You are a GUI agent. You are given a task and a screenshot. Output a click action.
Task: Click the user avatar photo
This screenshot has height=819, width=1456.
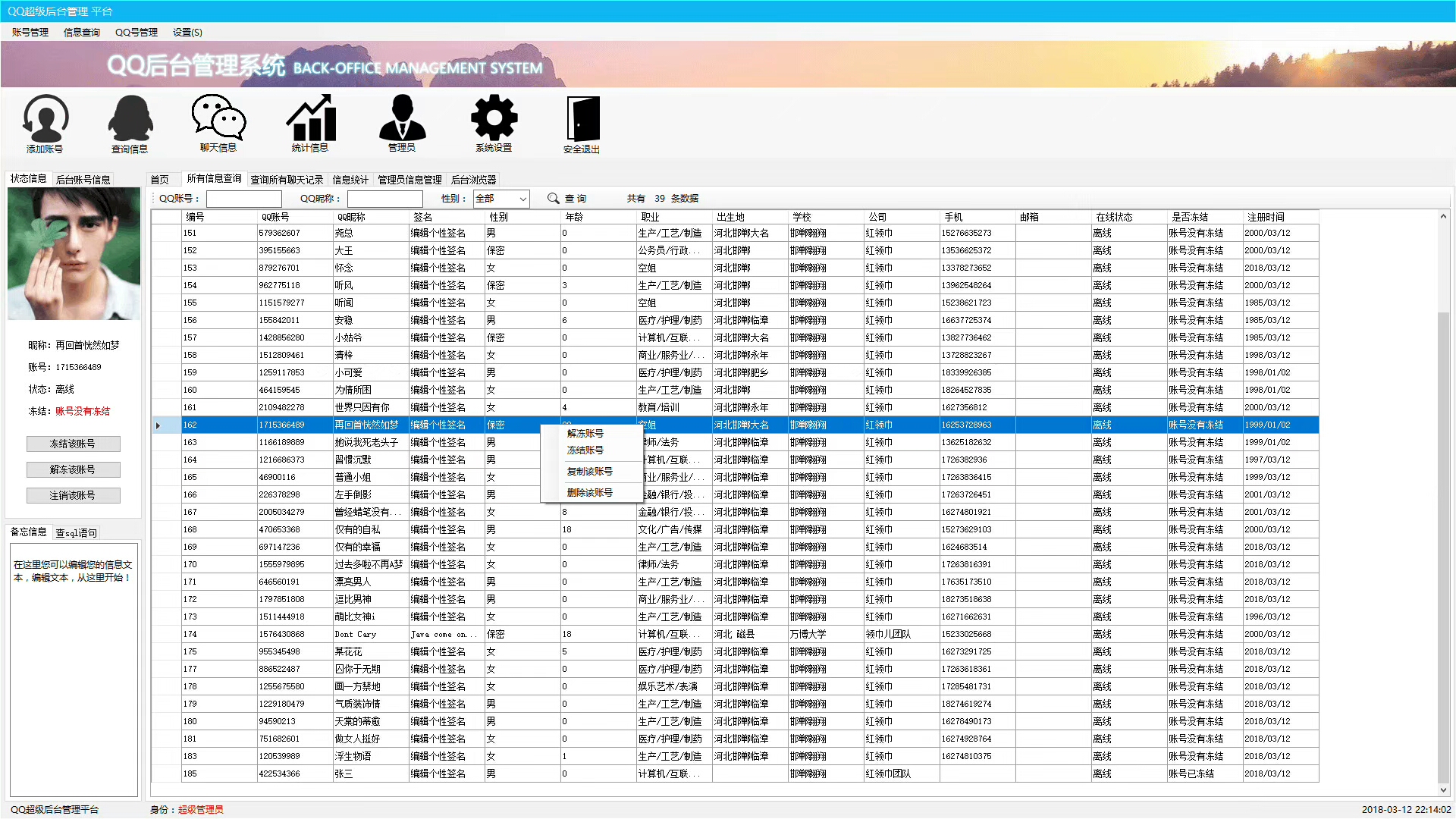[x=74, y=254]
